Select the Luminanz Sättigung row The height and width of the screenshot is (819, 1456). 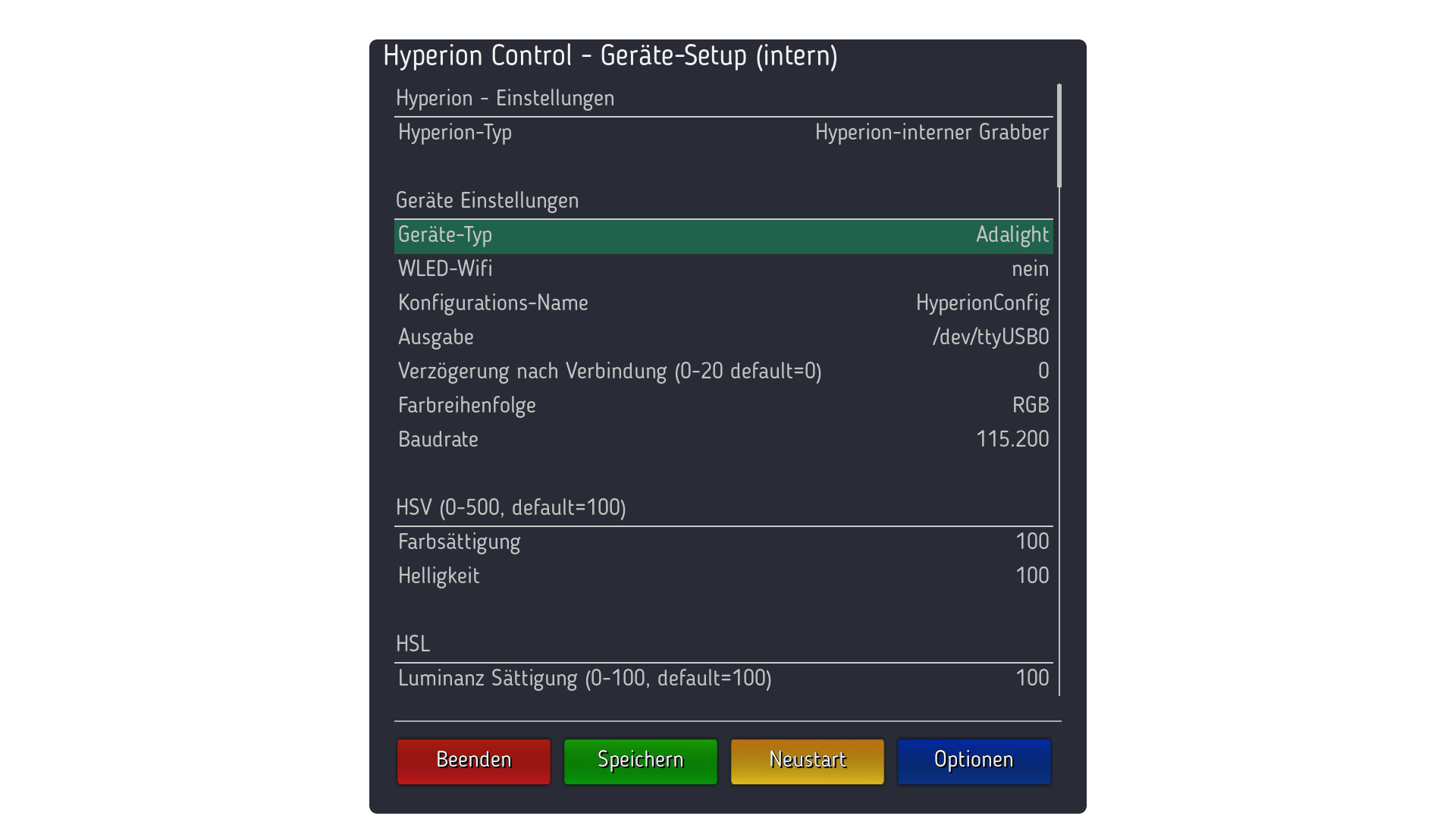723,679
